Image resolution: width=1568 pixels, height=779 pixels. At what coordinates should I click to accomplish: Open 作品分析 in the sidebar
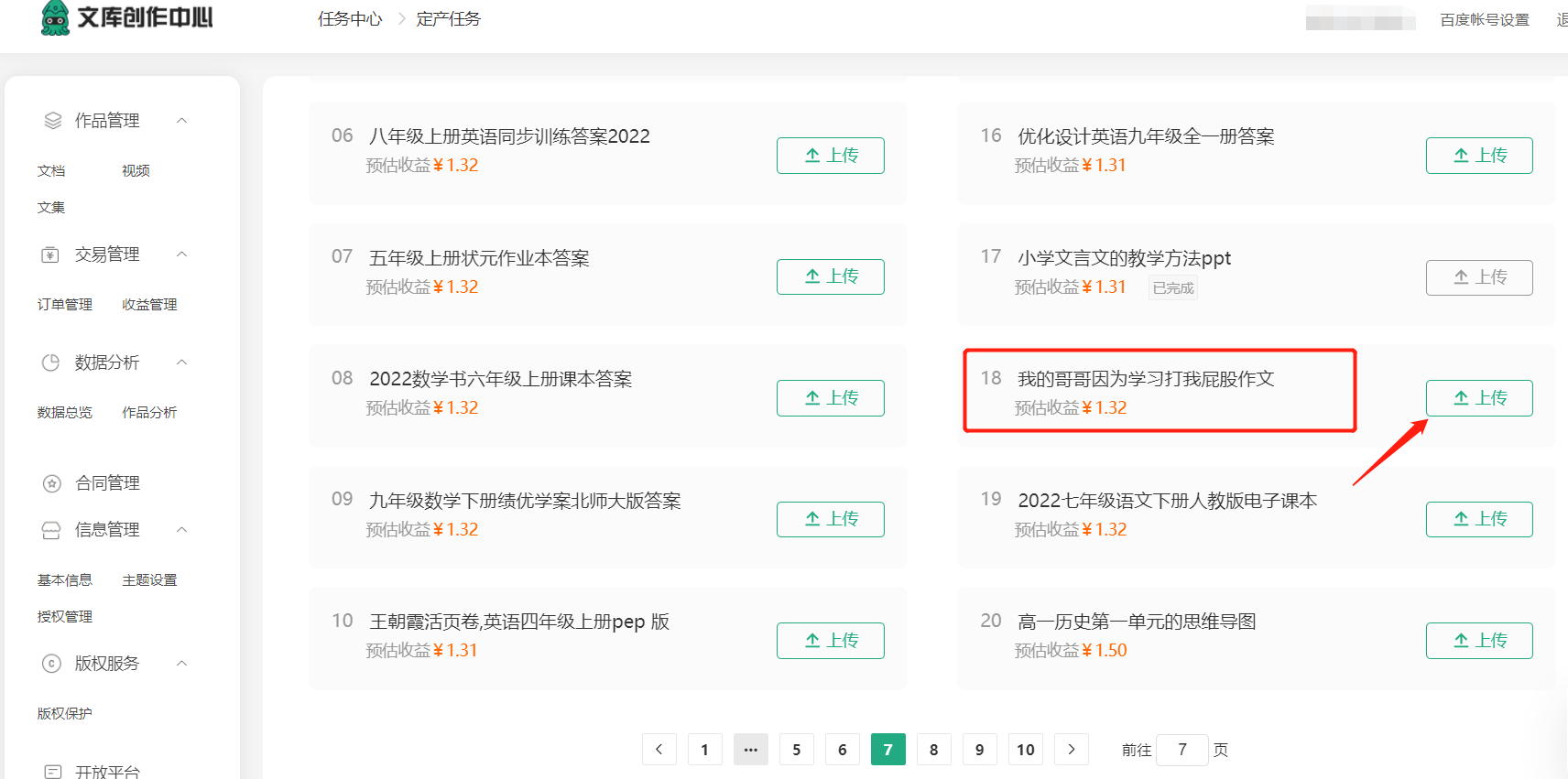coord(149,412)
